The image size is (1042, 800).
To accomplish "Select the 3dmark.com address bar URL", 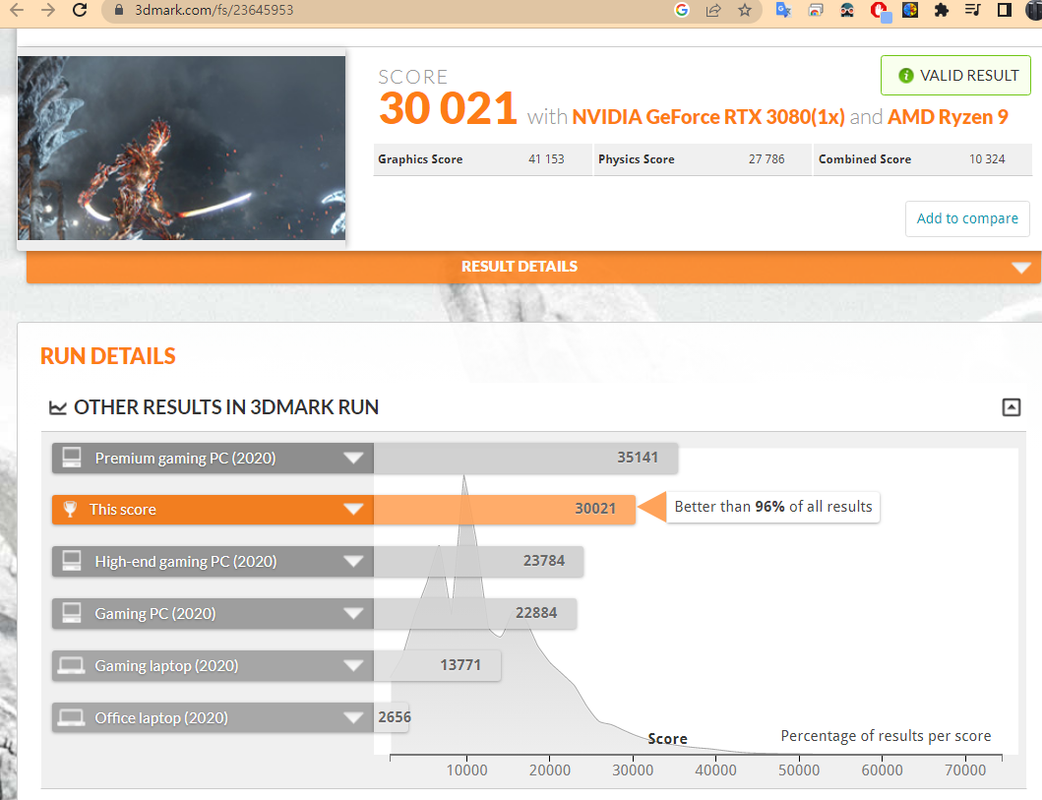I will point(214,10).
